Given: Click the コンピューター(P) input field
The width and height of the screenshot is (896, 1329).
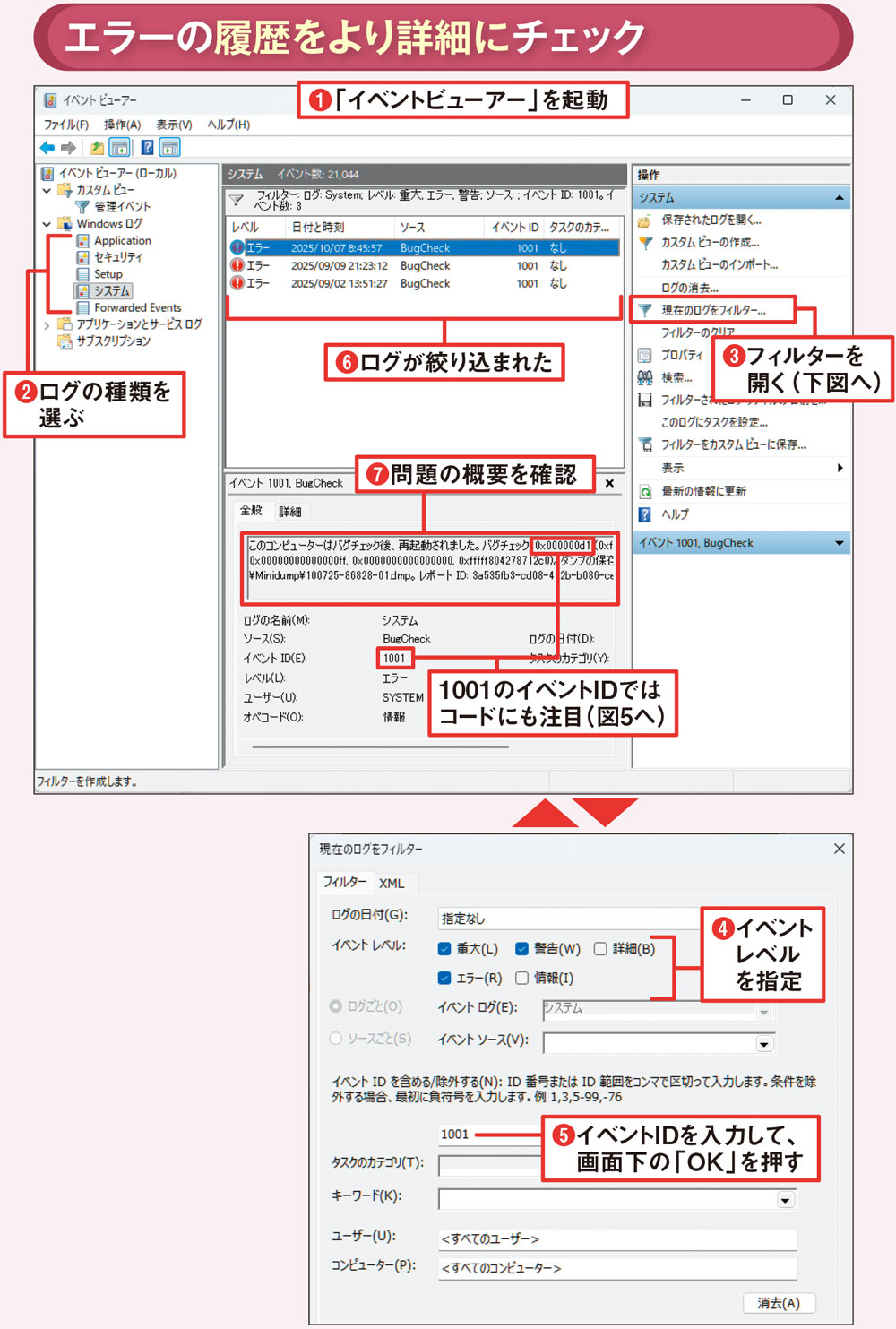Looking at the screenshot, I should [617, 1268].
